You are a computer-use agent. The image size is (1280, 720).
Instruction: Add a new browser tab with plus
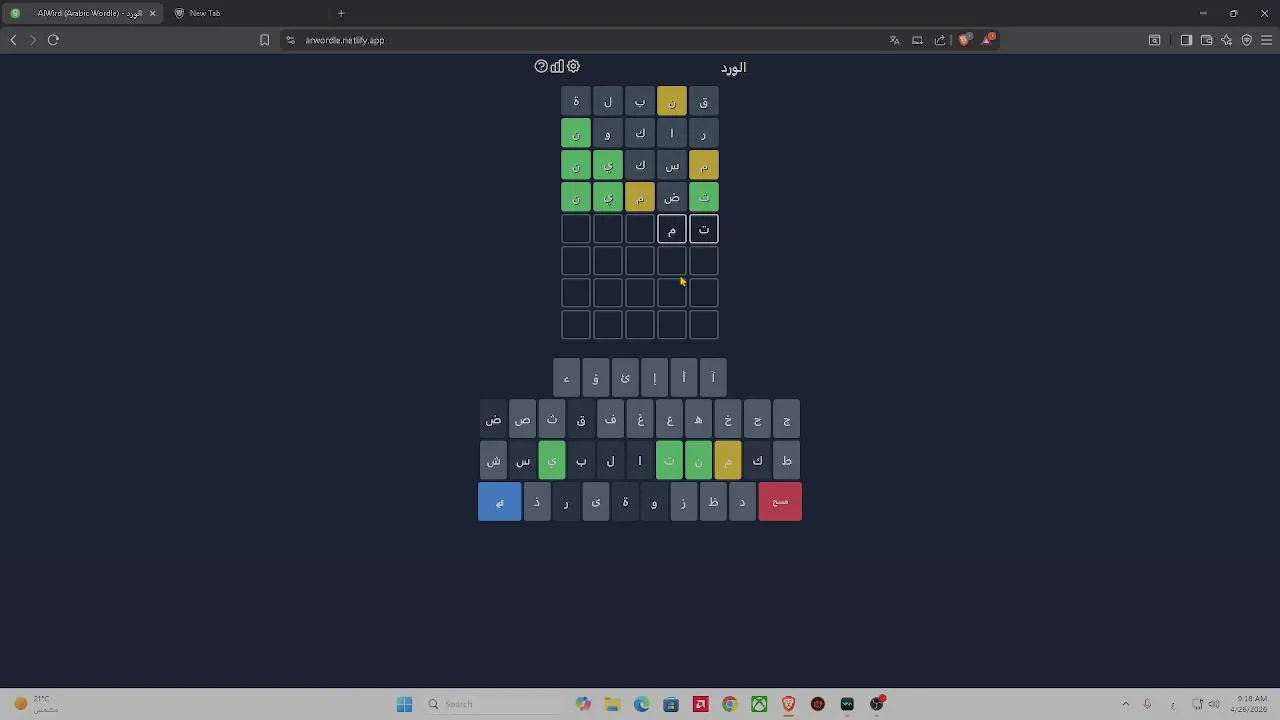[341, 13]
